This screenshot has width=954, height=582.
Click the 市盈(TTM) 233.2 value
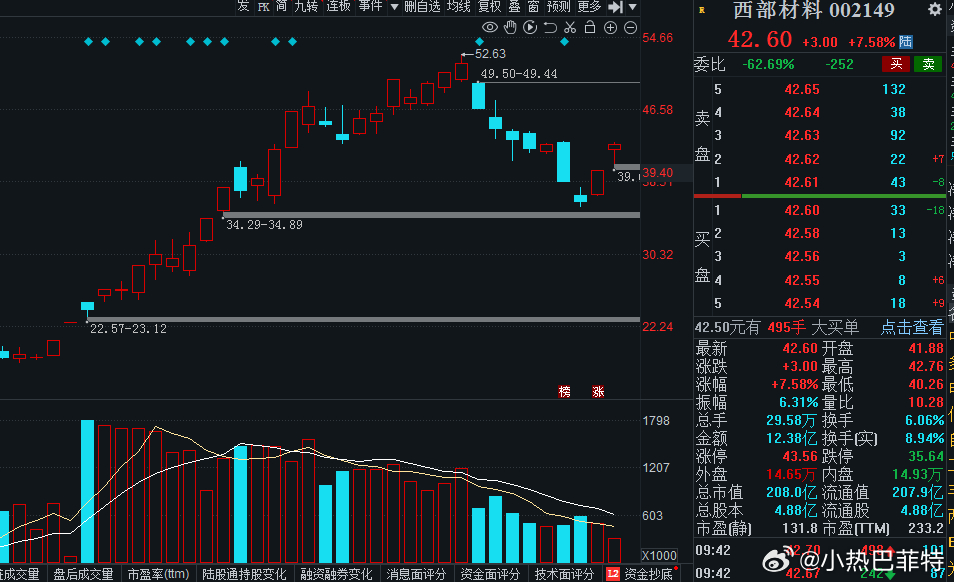[x=926, y=528]
